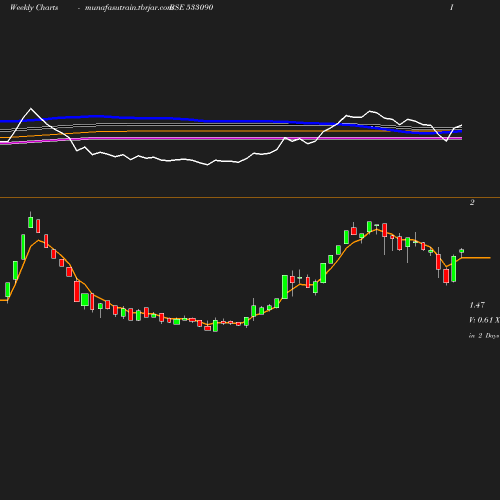Image resolution: width=500 pixels, height=500 pixels.
Task: Click the munafasutra.tbrjar.com site label
Action: (128, 8)
